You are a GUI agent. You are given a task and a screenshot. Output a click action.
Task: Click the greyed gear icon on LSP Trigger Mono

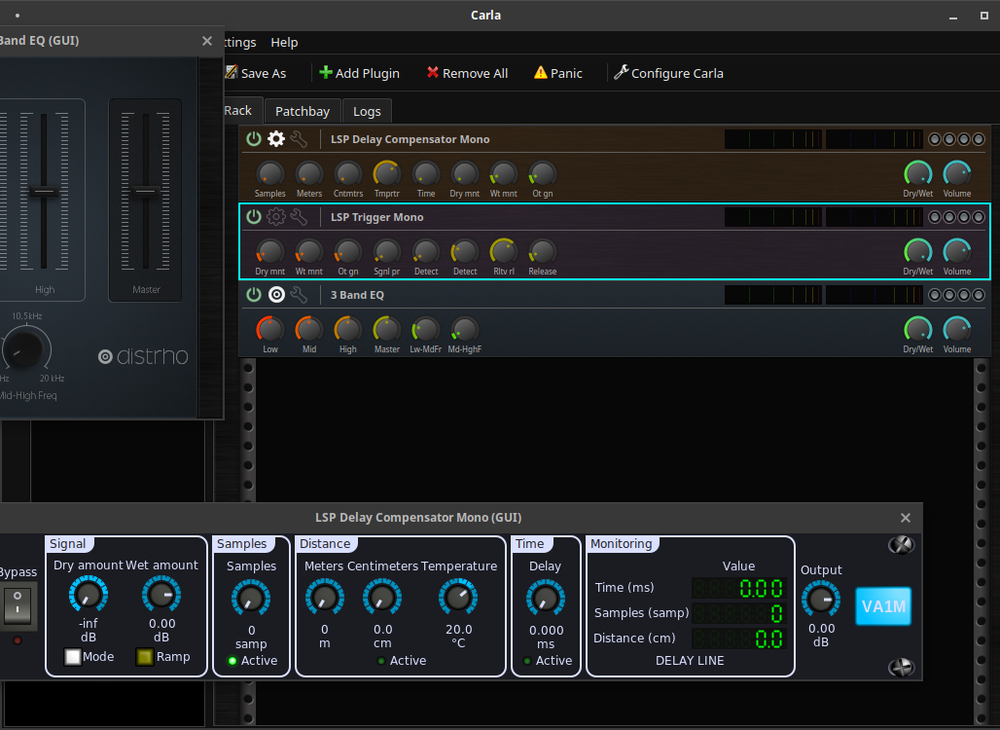point(274,217)
